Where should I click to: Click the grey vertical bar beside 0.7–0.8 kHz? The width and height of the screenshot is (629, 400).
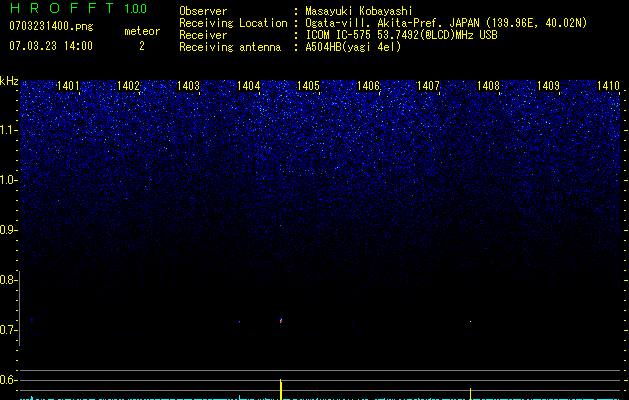(19, 308)
